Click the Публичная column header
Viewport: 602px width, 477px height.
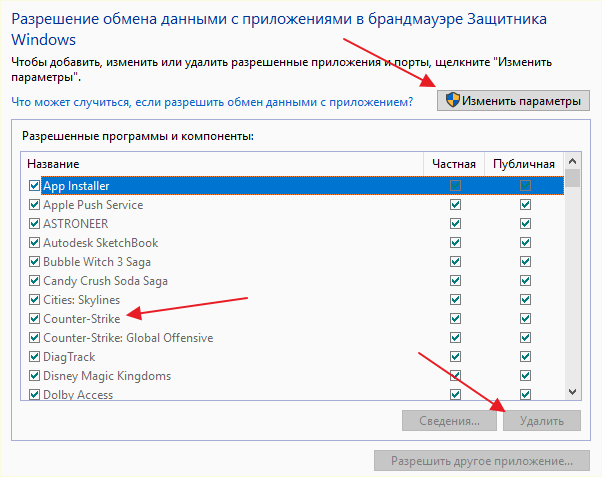point(524,164)
